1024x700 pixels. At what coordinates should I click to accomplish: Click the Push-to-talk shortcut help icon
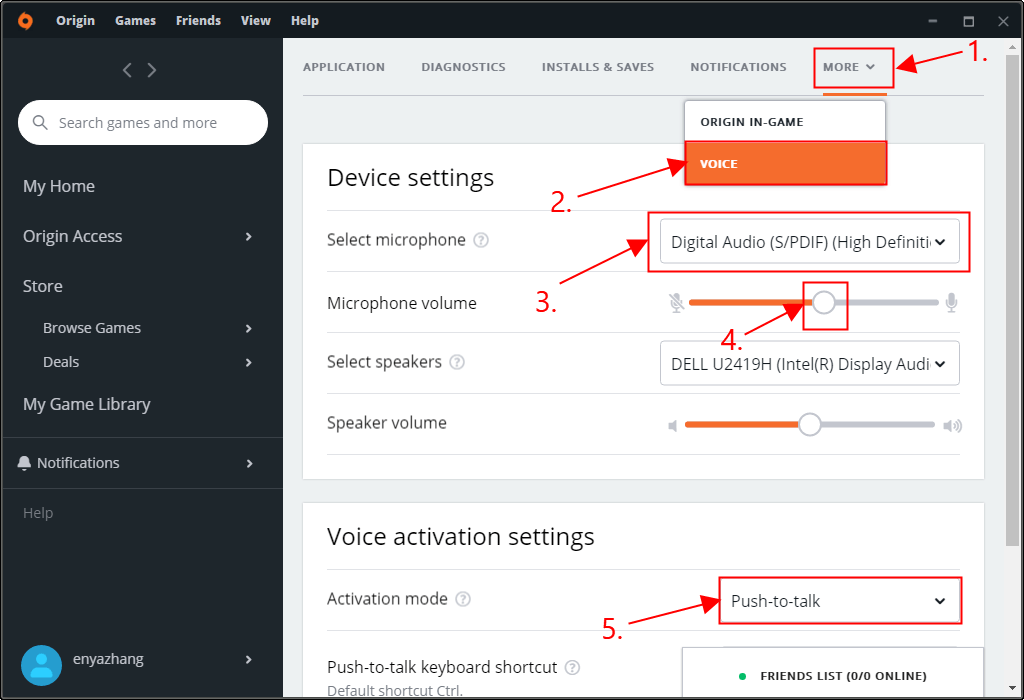click(572, 667)
